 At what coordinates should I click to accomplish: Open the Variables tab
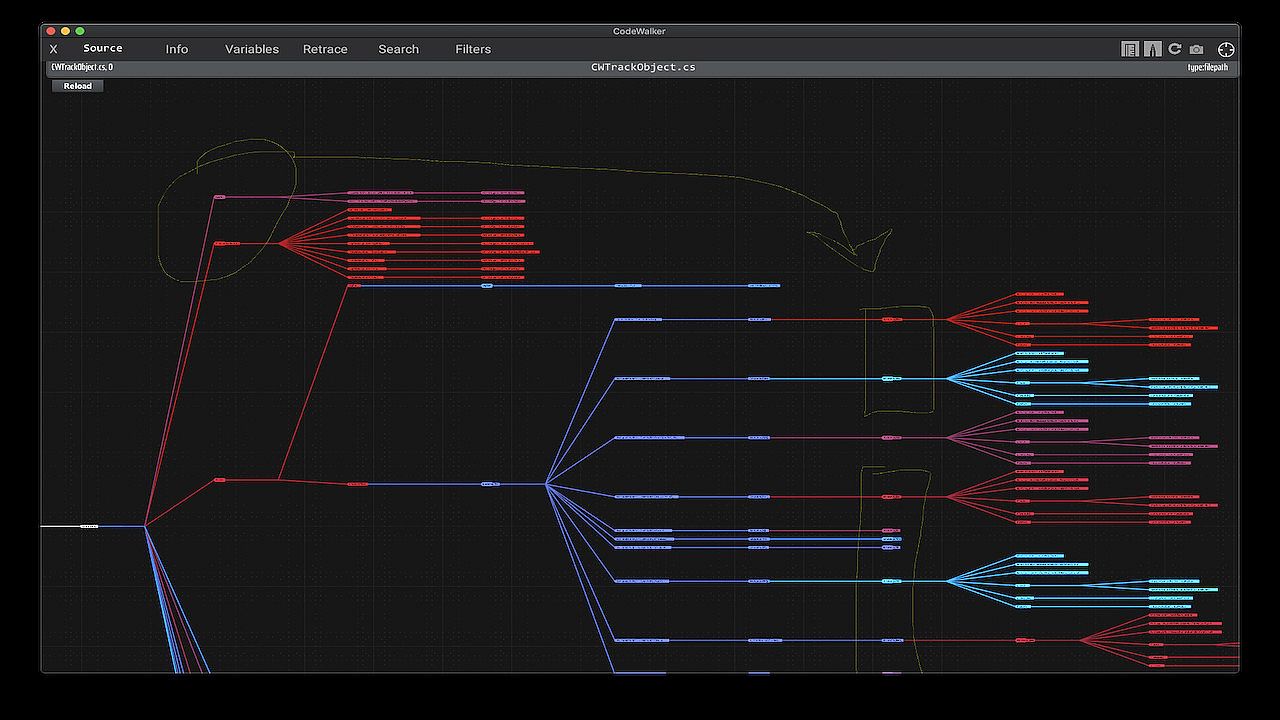click(252, 49)
